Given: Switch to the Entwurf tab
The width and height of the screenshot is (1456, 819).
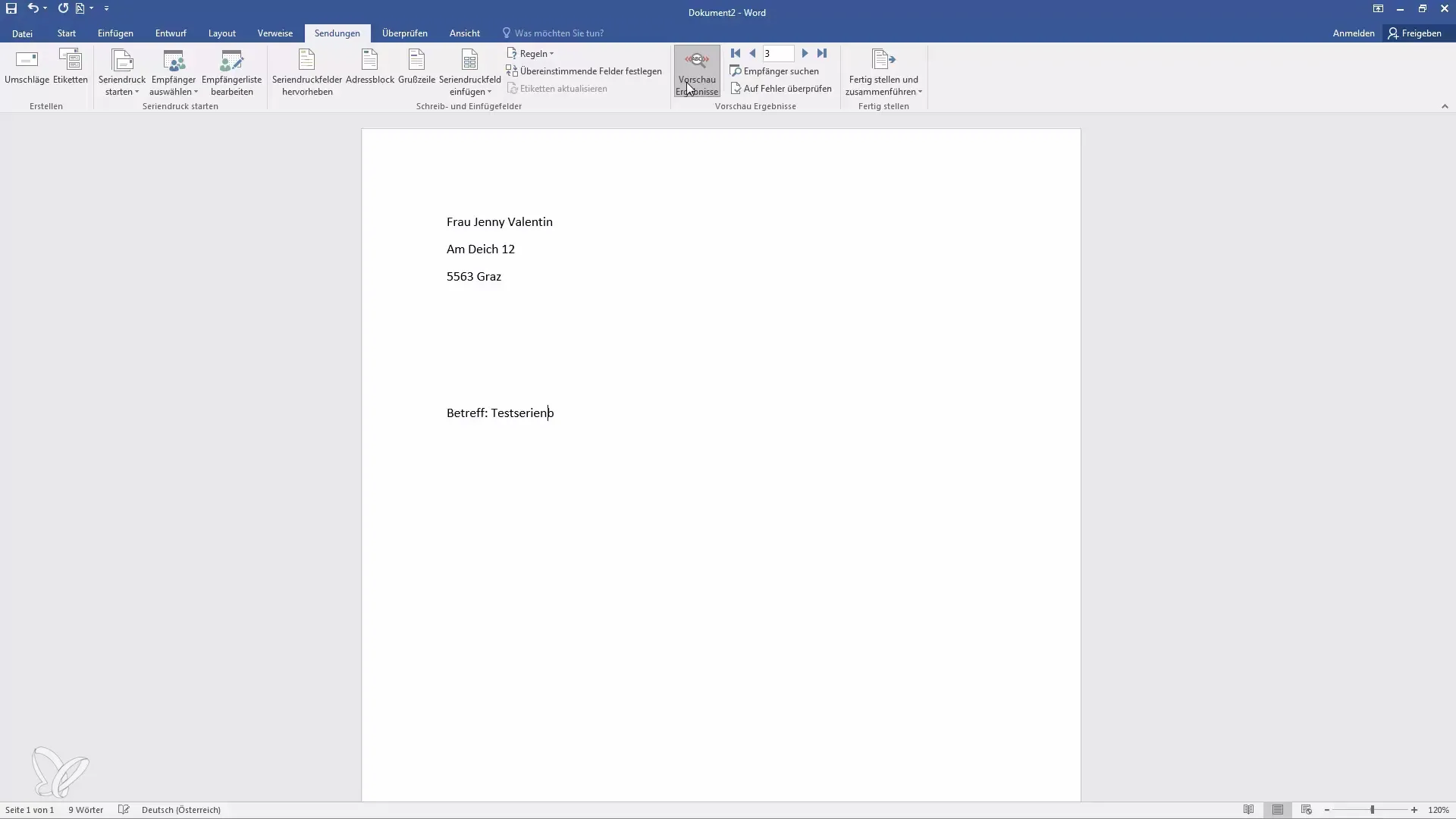Looking at the screenshot, I should 171,33.
